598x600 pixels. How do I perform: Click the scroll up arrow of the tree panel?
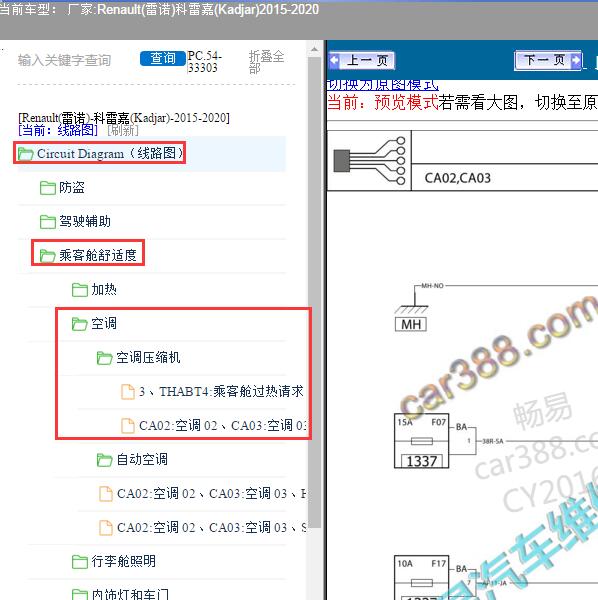314,49
